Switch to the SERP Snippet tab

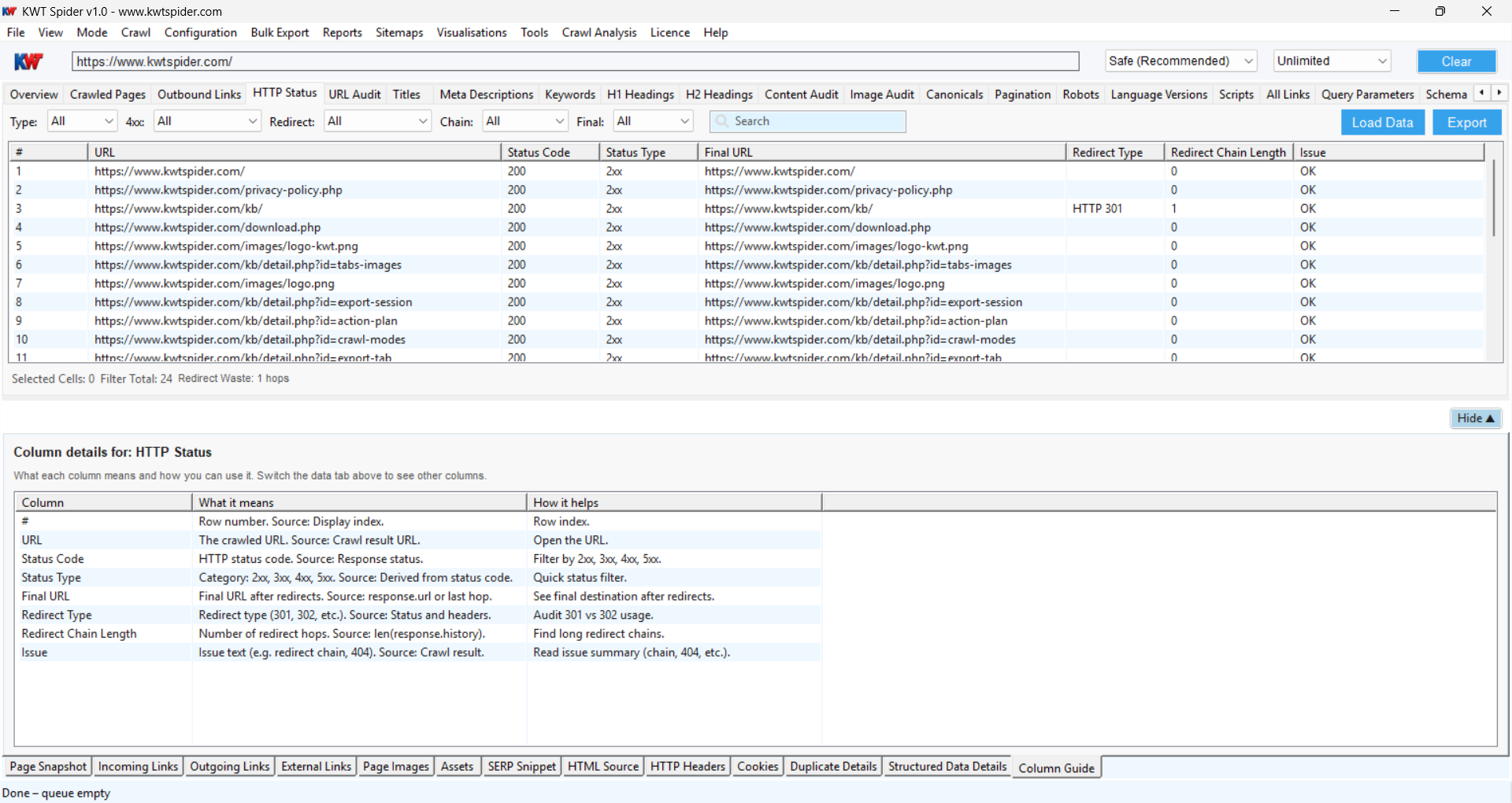pyautogui.click(x=521, y=766)
